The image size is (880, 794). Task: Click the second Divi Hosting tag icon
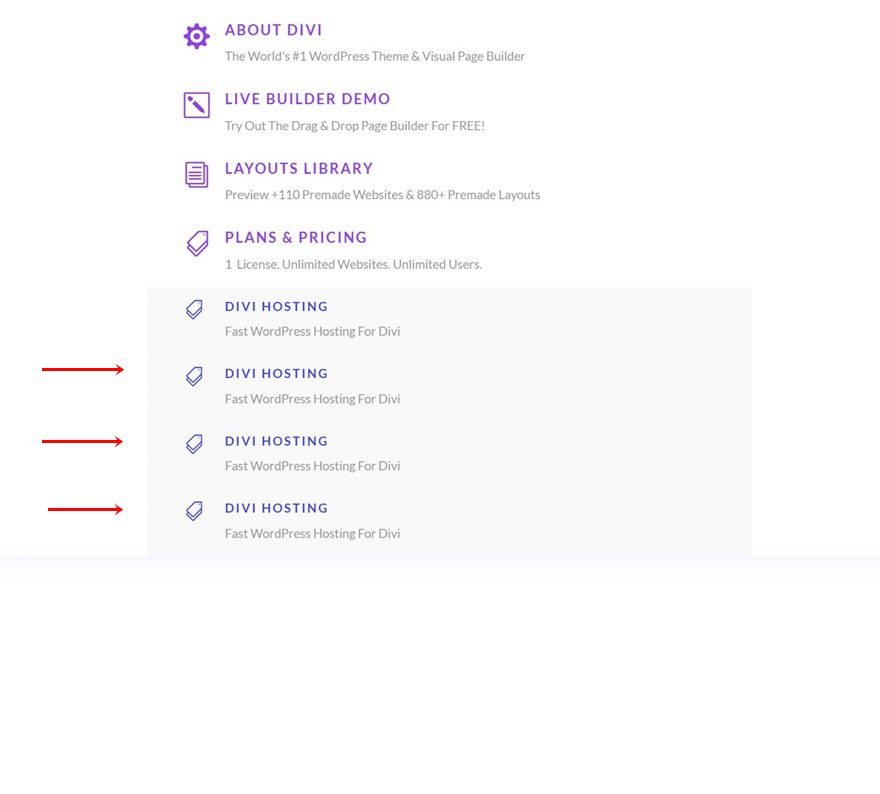[194, 377]
